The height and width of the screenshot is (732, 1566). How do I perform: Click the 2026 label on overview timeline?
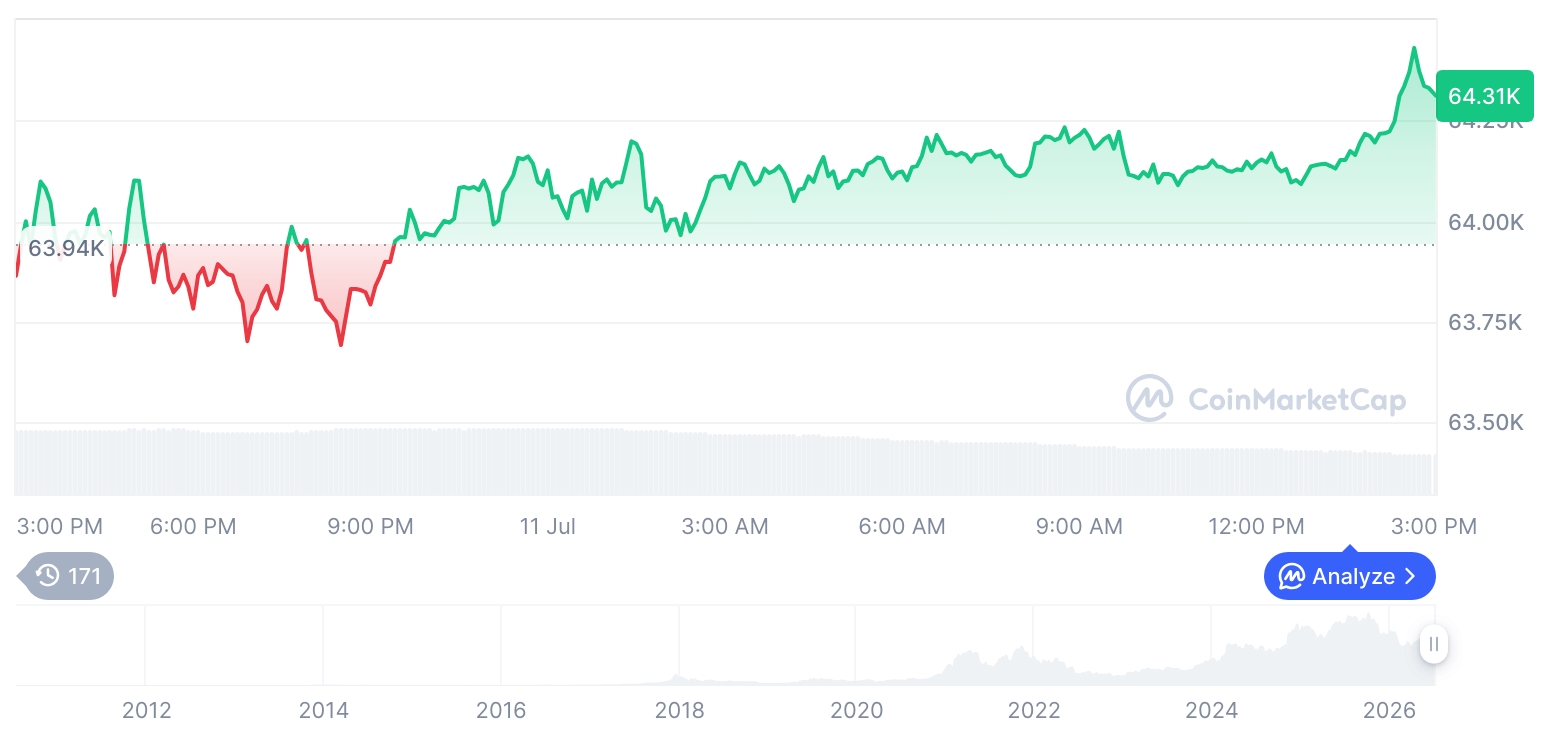coord(1390,710)
